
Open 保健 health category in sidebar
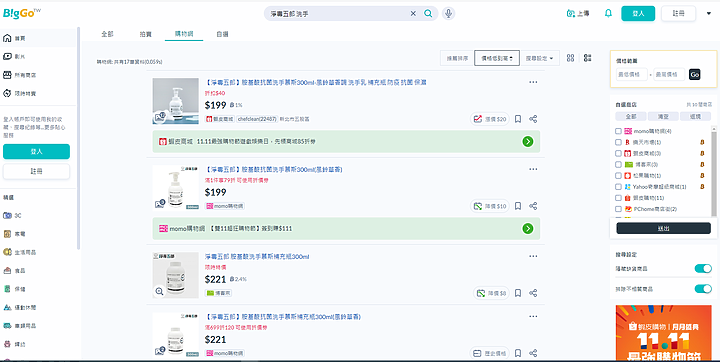coord(14,289)
